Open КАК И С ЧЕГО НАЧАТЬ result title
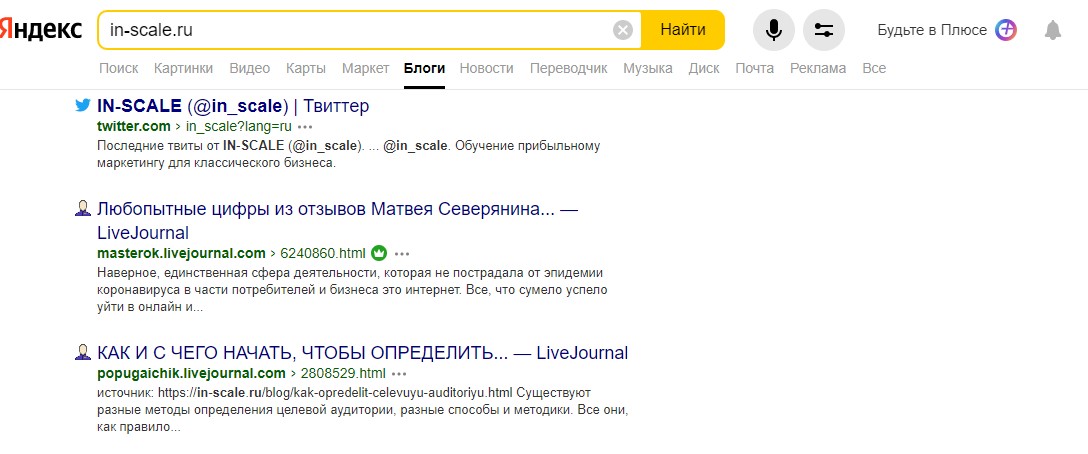Viewport: 1088px width, 454px height. coord(362,353)
